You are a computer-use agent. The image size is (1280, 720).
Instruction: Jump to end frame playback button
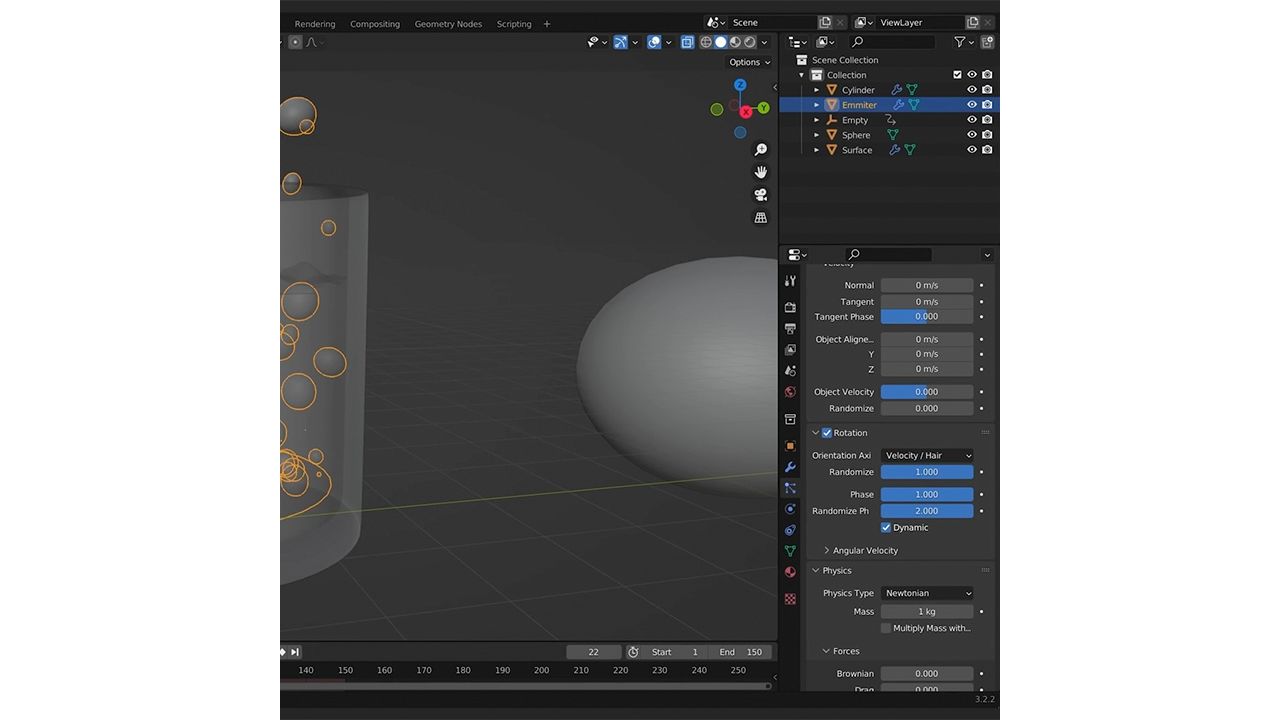(294, 652)
